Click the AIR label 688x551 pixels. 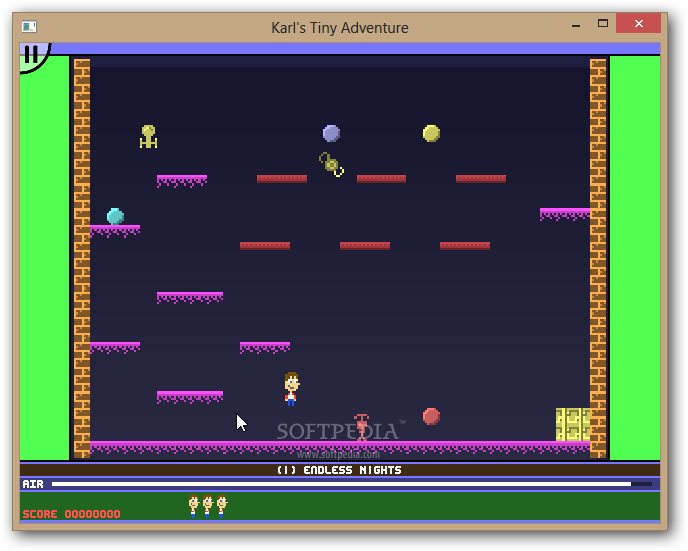33,484
